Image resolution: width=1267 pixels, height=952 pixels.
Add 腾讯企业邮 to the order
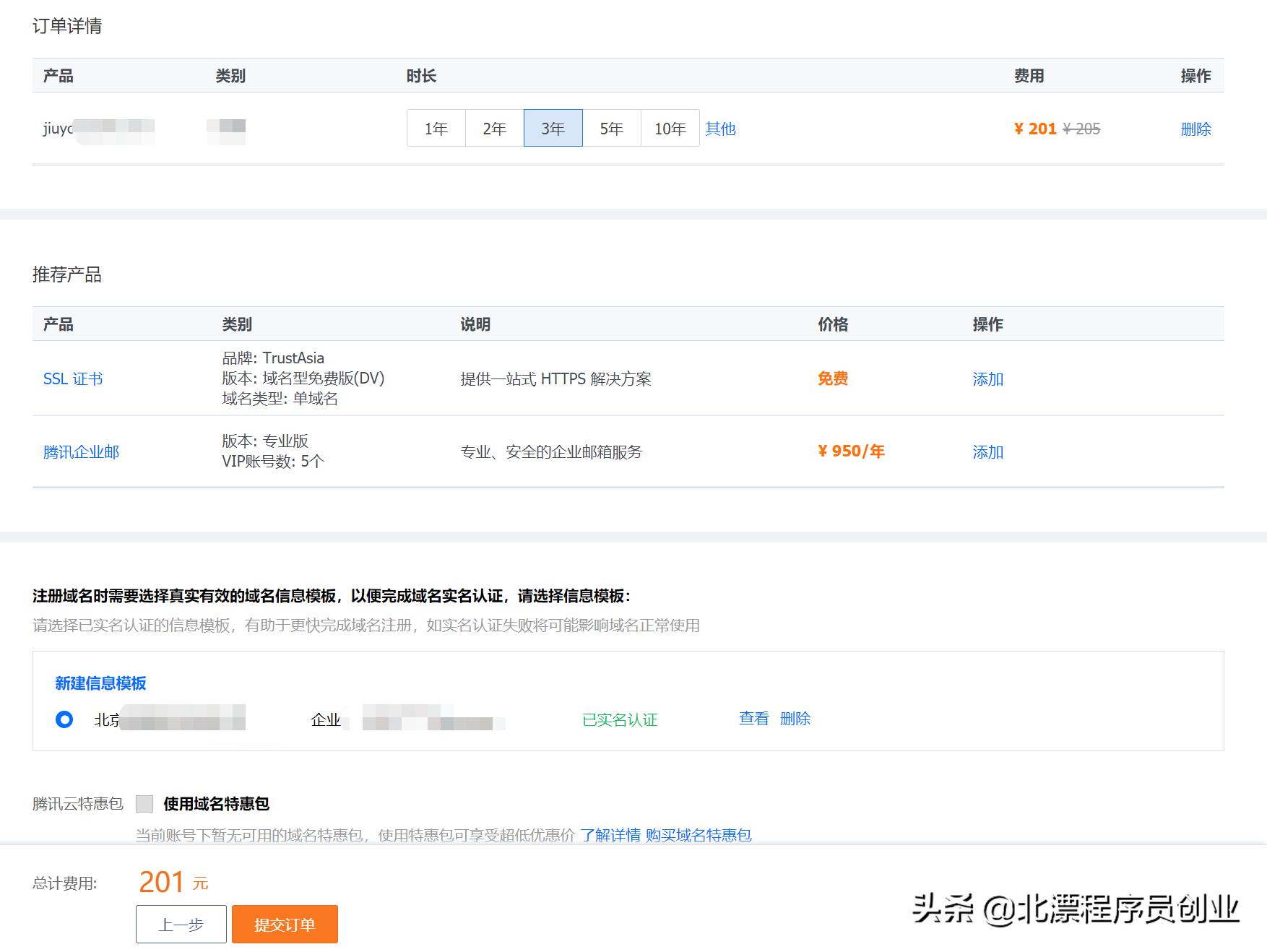(987, 452)
